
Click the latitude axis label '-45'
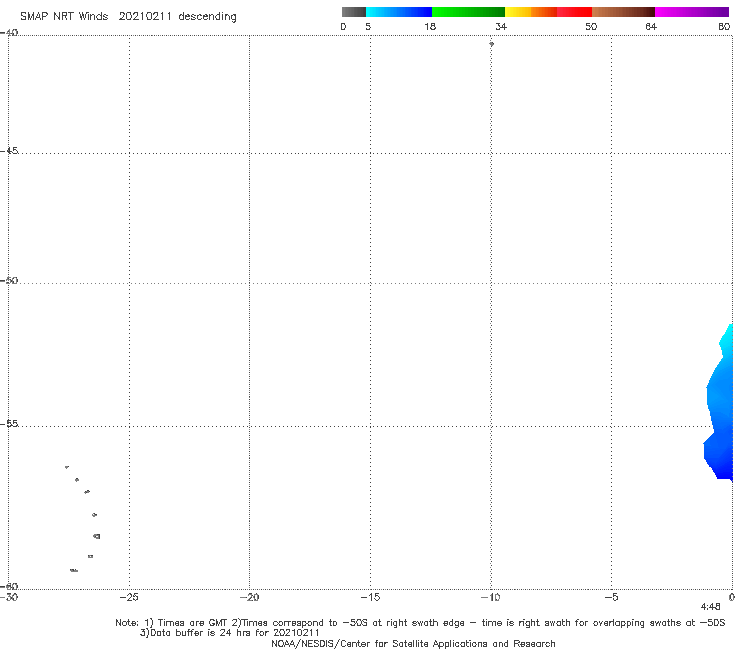(x=9, y=151)
